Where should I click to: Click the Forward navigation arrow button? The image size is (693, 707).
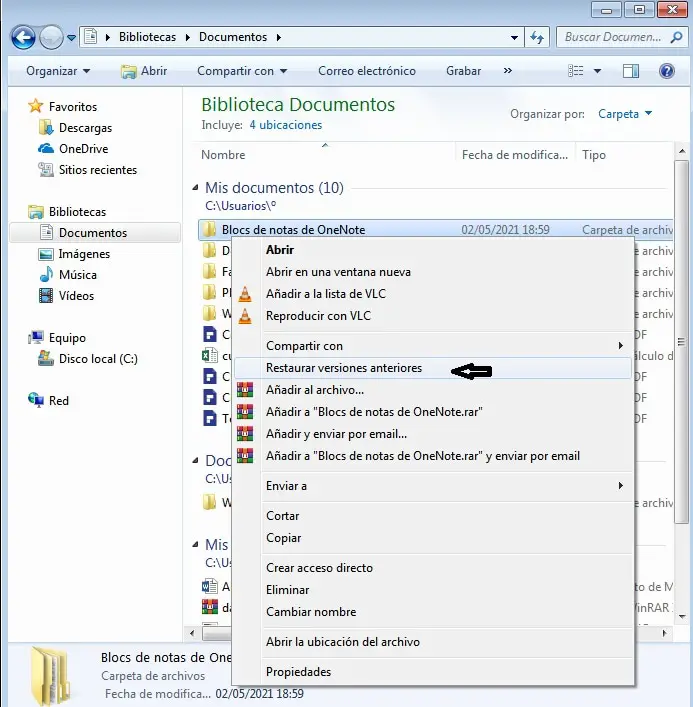pyautogui.click(x=51, y=37)
